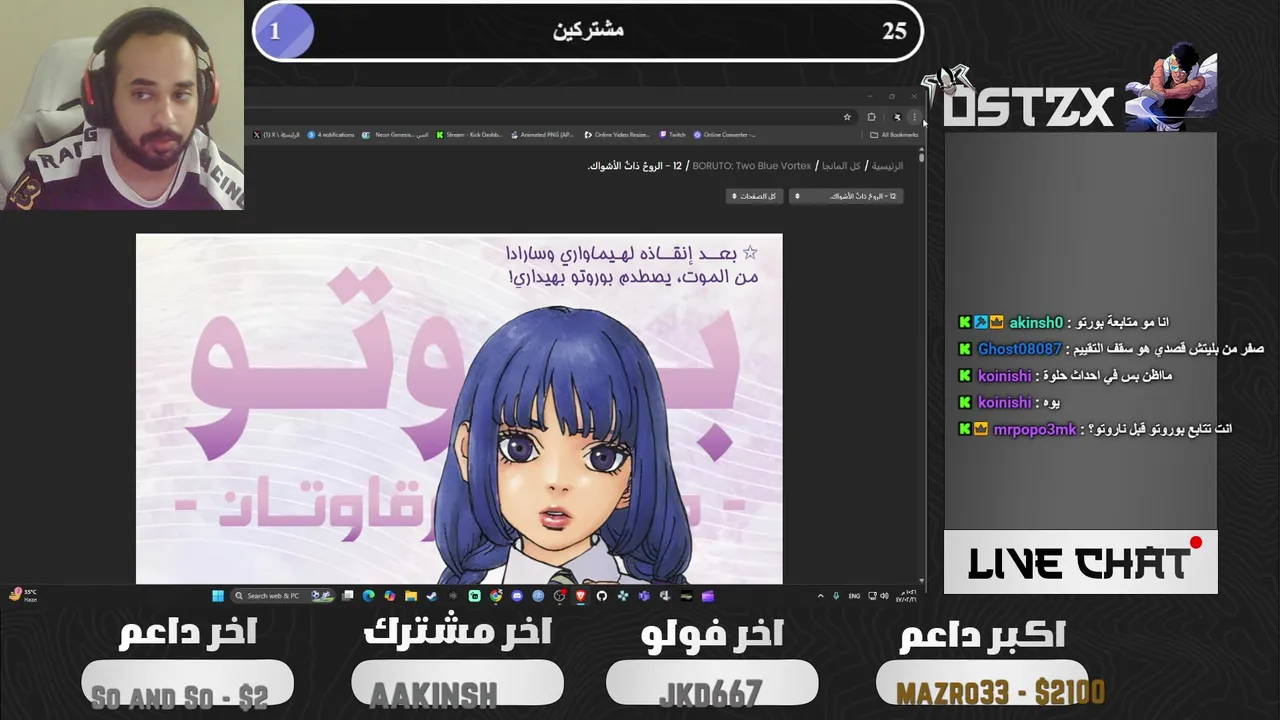Open the 4 notifications bookmark
This screenshot has height=720, width=1280.
tap(331, 135)
